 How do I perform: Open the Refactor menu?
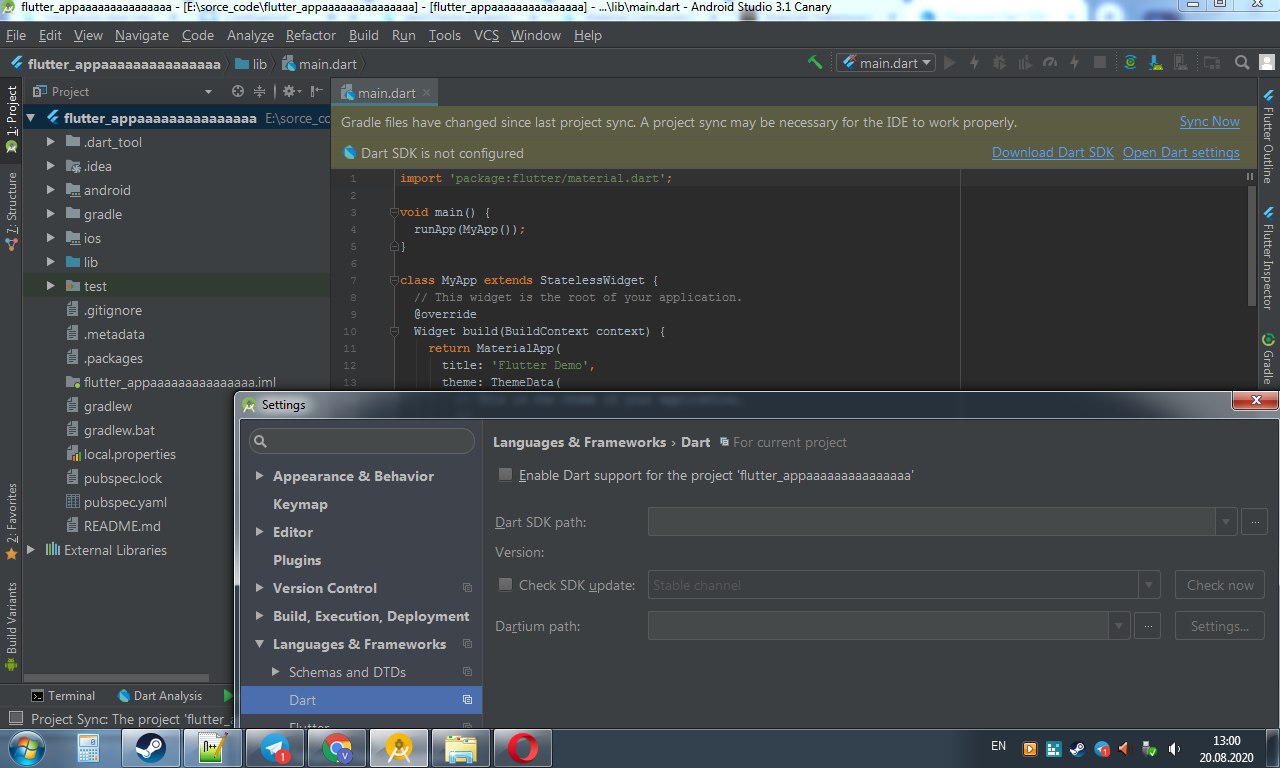[311, 35]
